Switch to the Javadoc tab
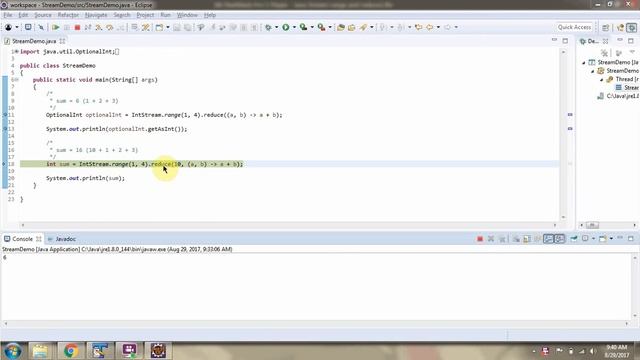This screenshot has width=640, height=360. [x=62, y=239]
